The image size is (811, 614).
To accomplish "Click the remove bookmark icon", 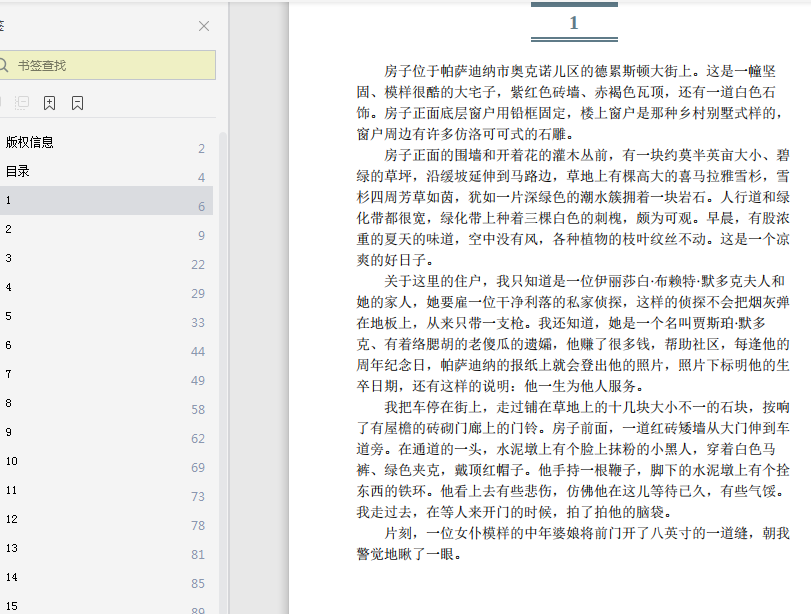I will pos(77,103).
